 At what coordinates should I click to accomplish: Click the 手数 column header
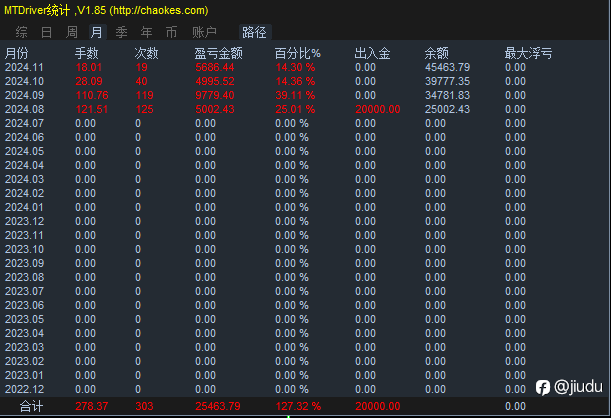click(x=87, y=53)
